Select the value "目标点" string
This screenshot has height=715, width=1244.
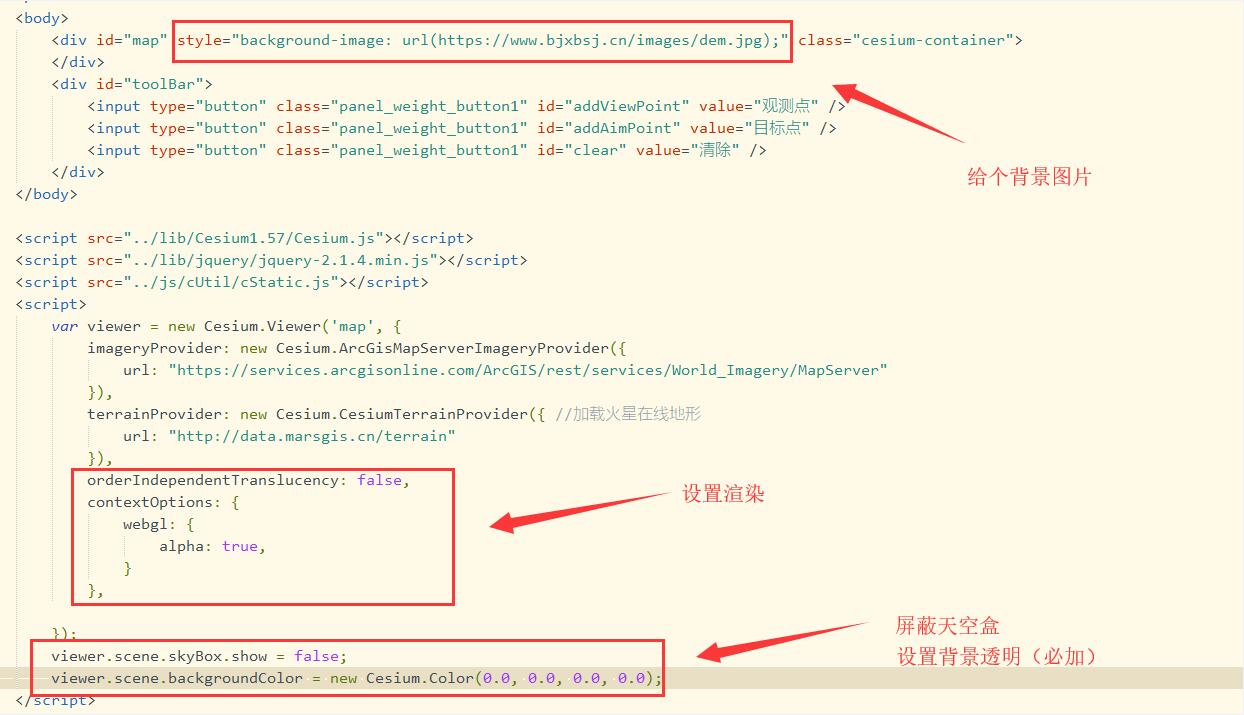point(775,128)
